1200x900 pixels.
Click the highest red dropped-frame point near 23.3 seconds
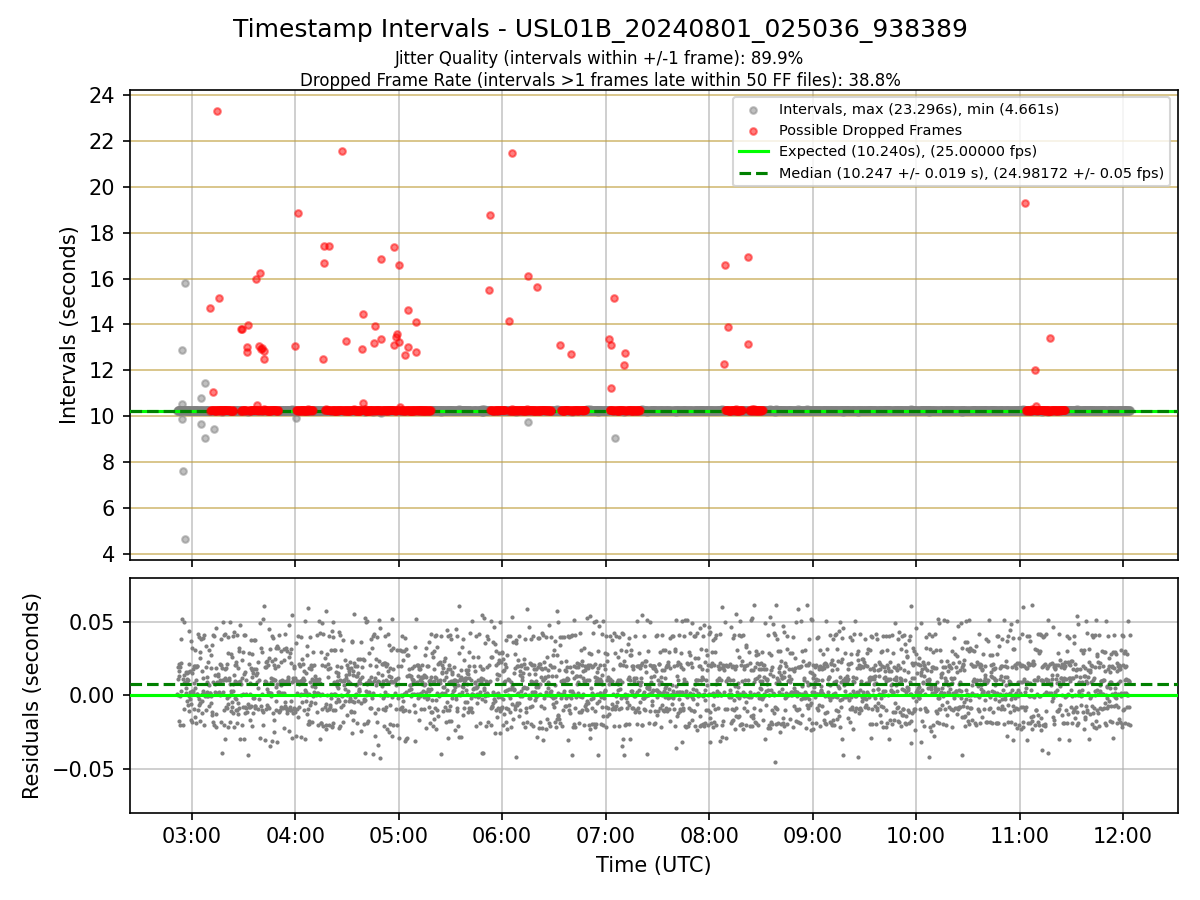point(217,111)
